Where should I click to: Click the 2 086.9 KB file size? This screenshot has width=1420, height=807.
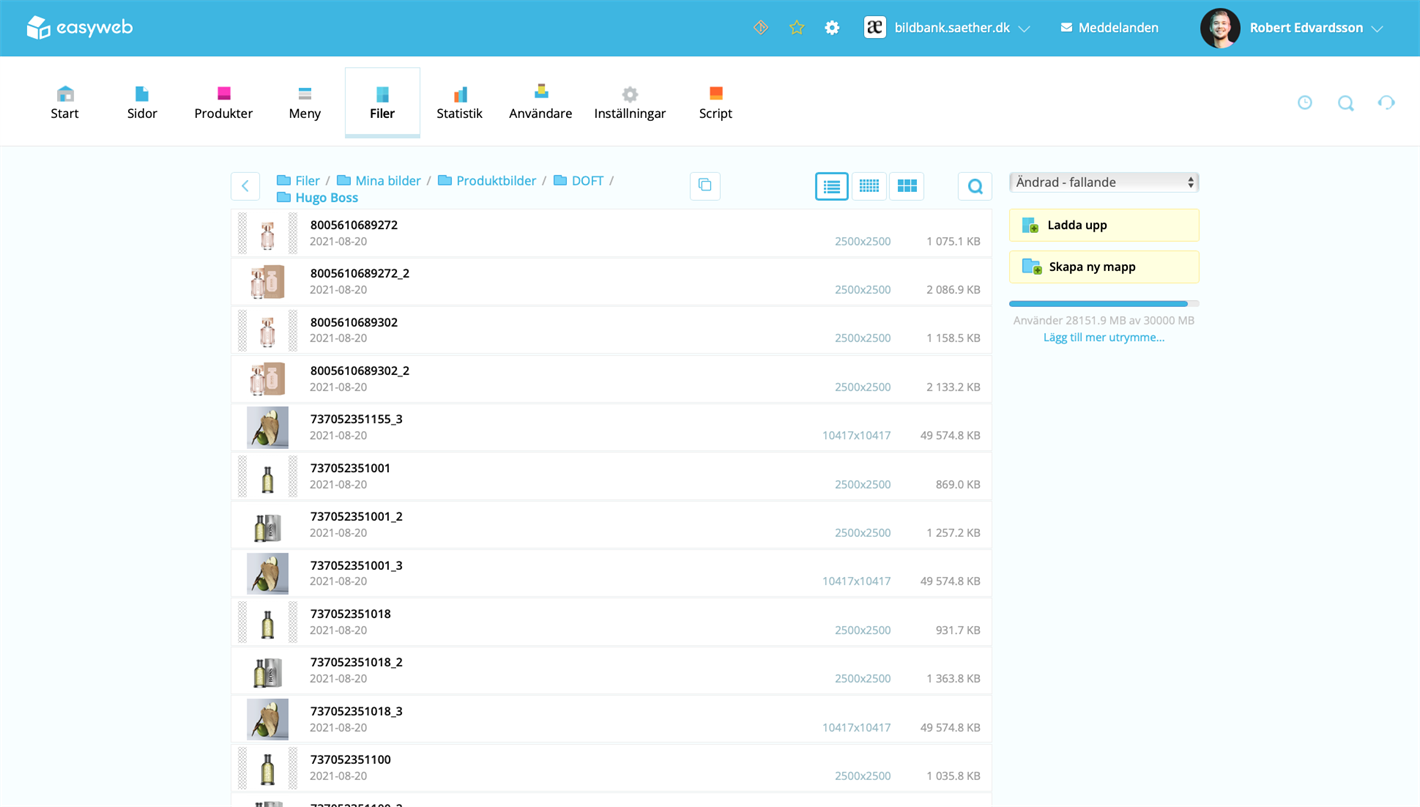(x=953, y=290)
